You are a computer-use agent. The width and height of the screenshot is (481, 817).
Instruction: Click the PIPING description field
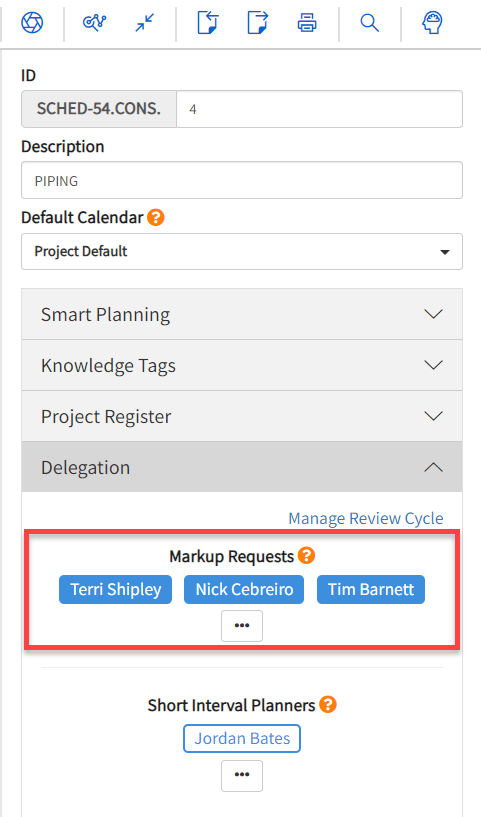(242, 180)
